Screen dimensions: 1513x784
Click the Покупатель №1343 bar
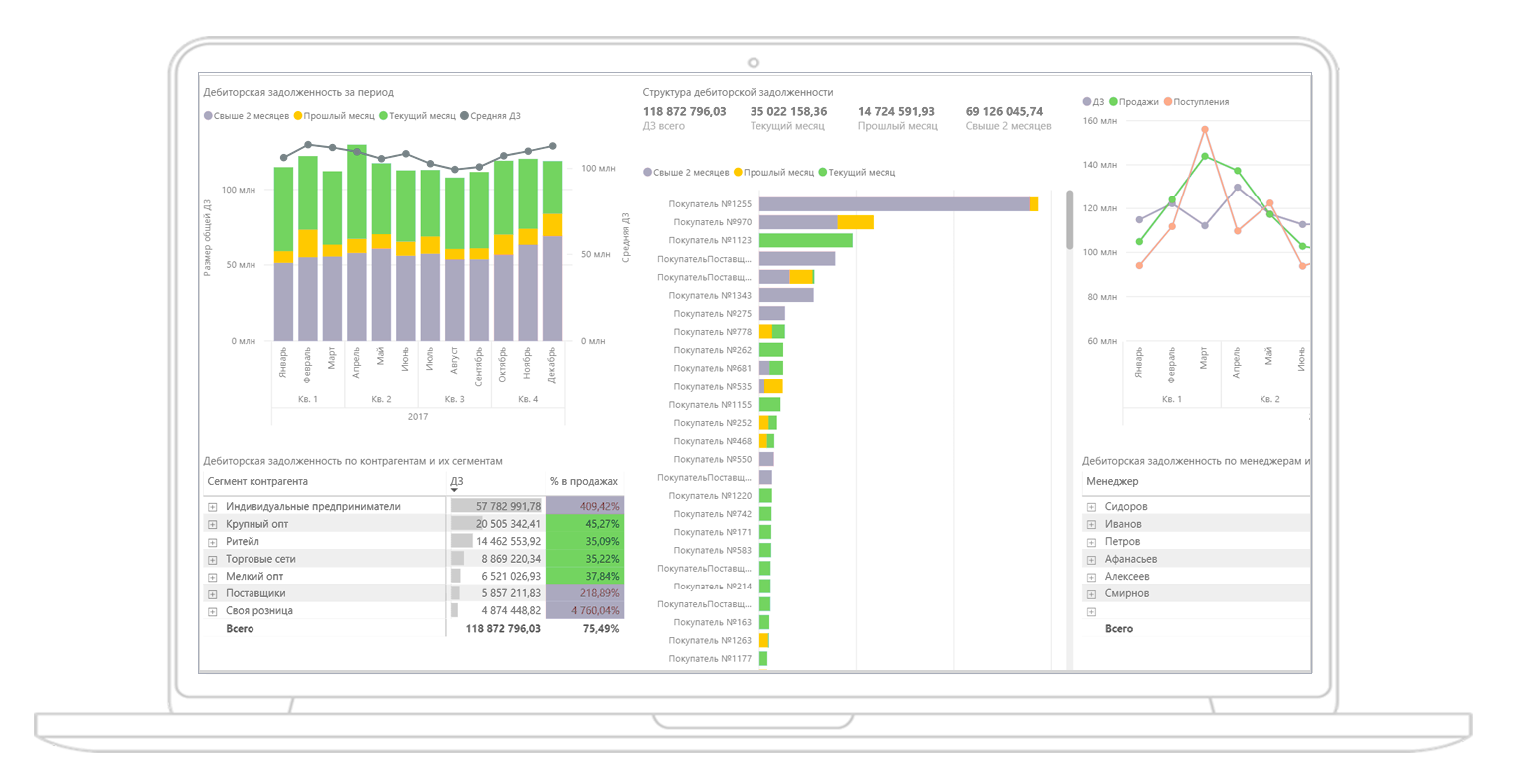point(786,295)
